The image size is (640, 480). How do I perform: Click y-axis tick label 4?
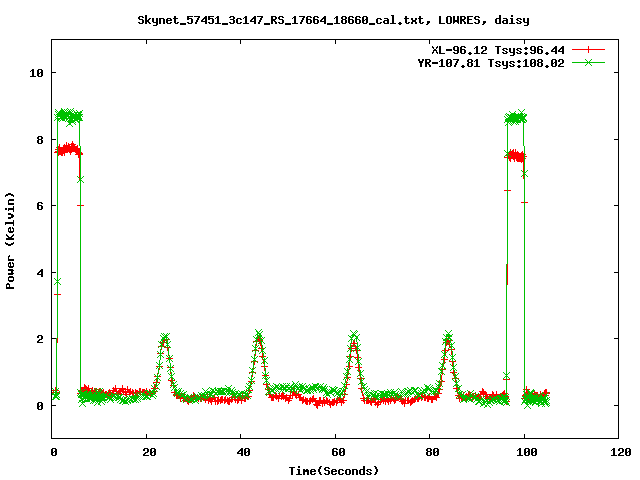40,273
